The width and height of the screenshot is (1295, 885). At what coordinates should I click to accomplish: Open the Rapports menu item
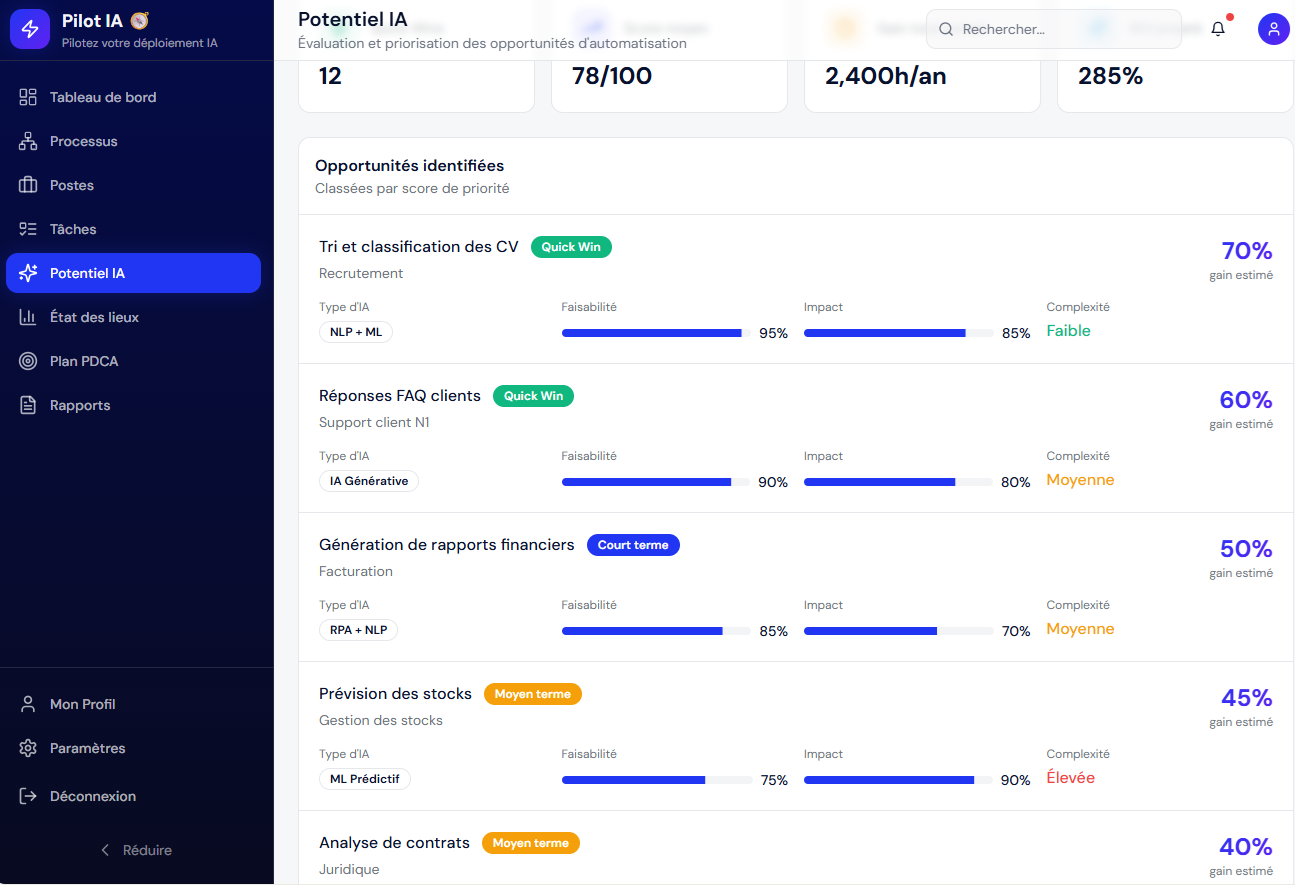(x=133, y=405)
